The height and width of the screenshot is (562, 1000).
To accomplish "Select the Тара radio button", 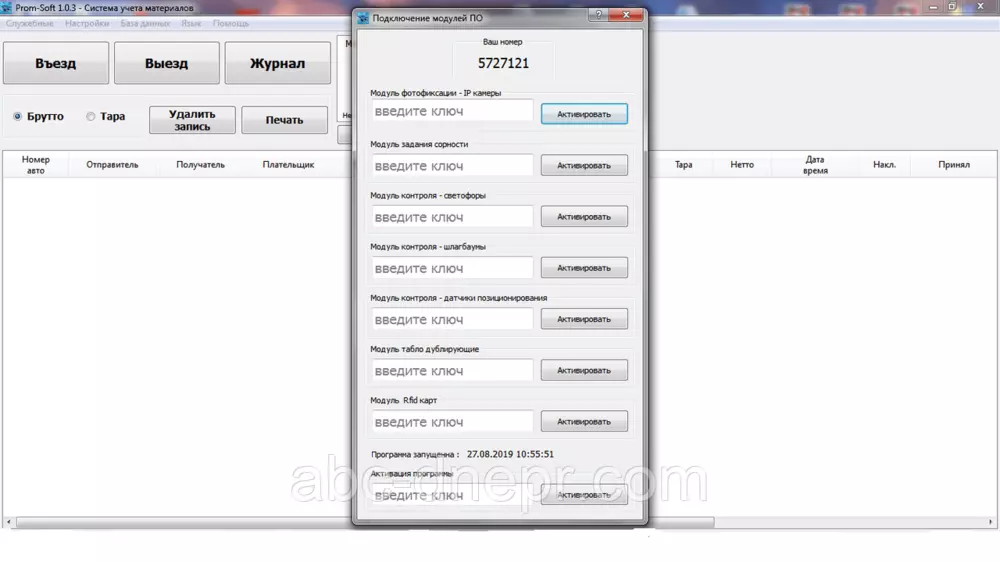I will click(x=91, y=117).
